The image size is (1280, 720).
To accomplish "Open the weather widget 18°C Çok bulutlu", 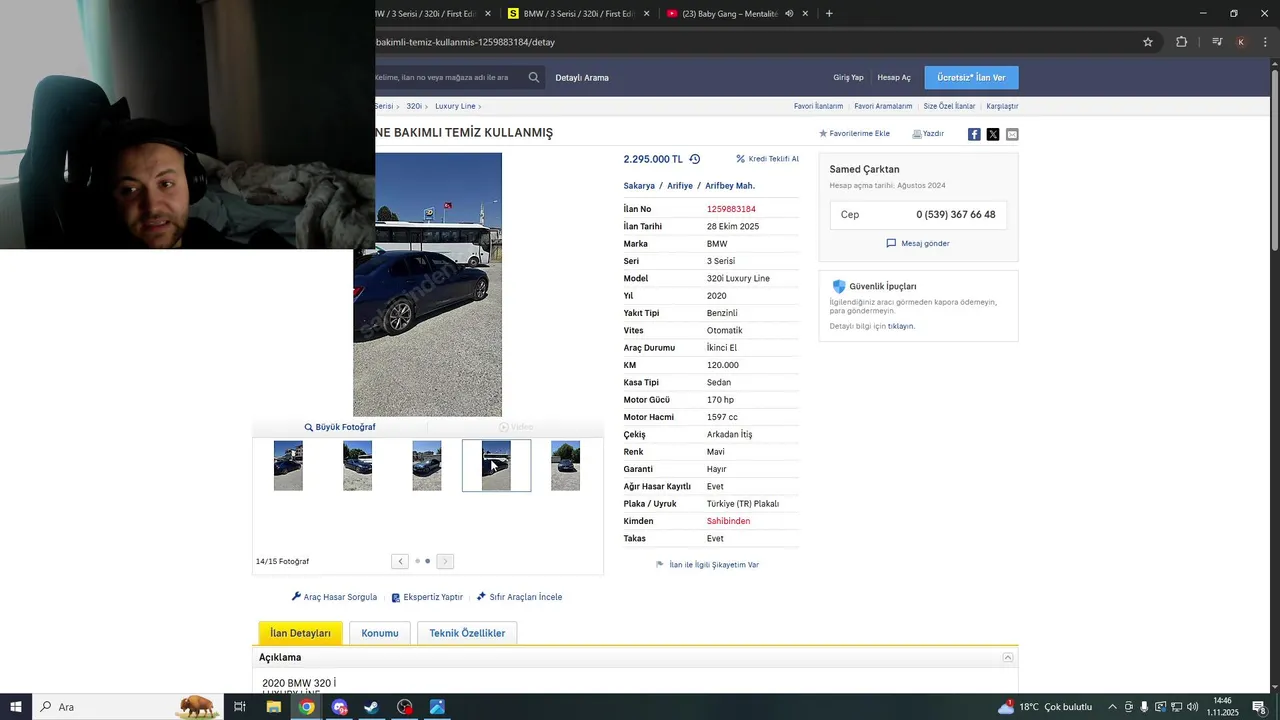I will point(1045,707).
